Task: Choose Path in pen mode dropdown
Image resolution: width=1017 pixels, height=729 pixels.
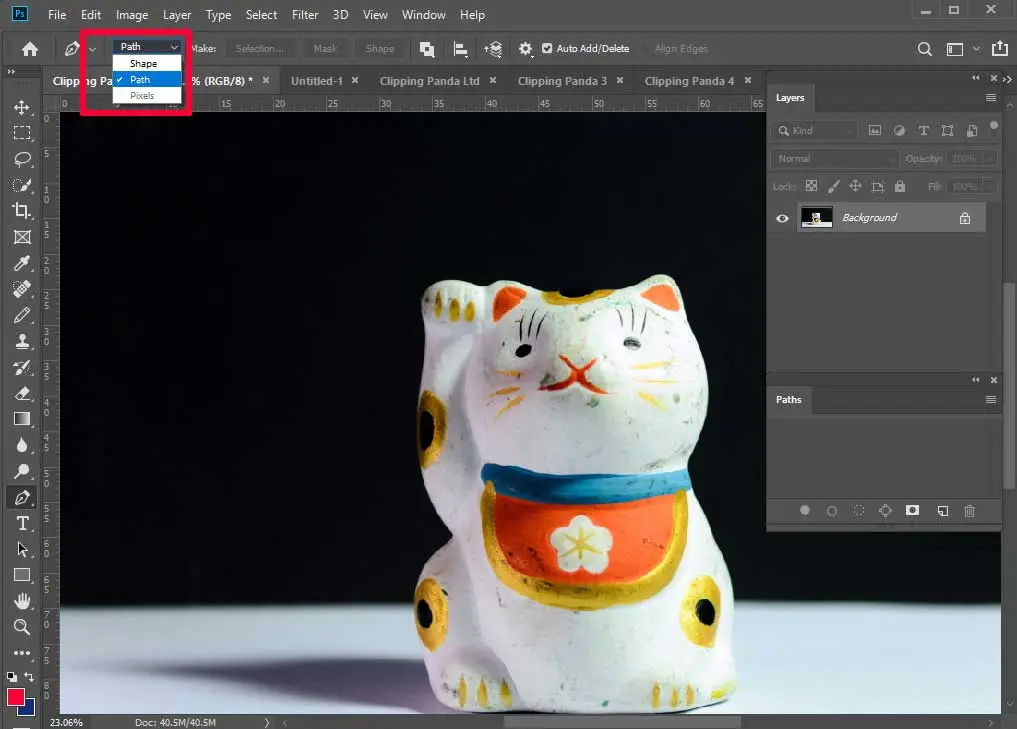Action: pos(147,79)
